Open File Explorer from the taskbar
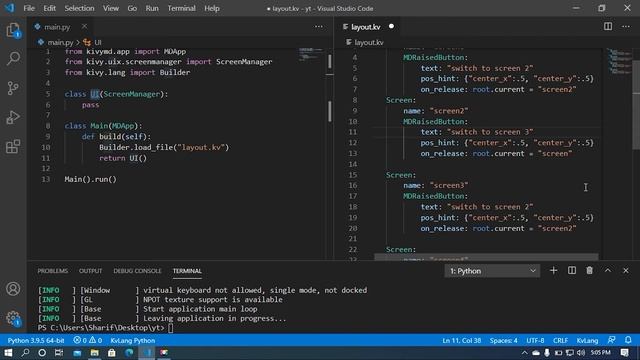Image resolution: width=640 pixels, height=360 pixels. (x=94, y=353)
